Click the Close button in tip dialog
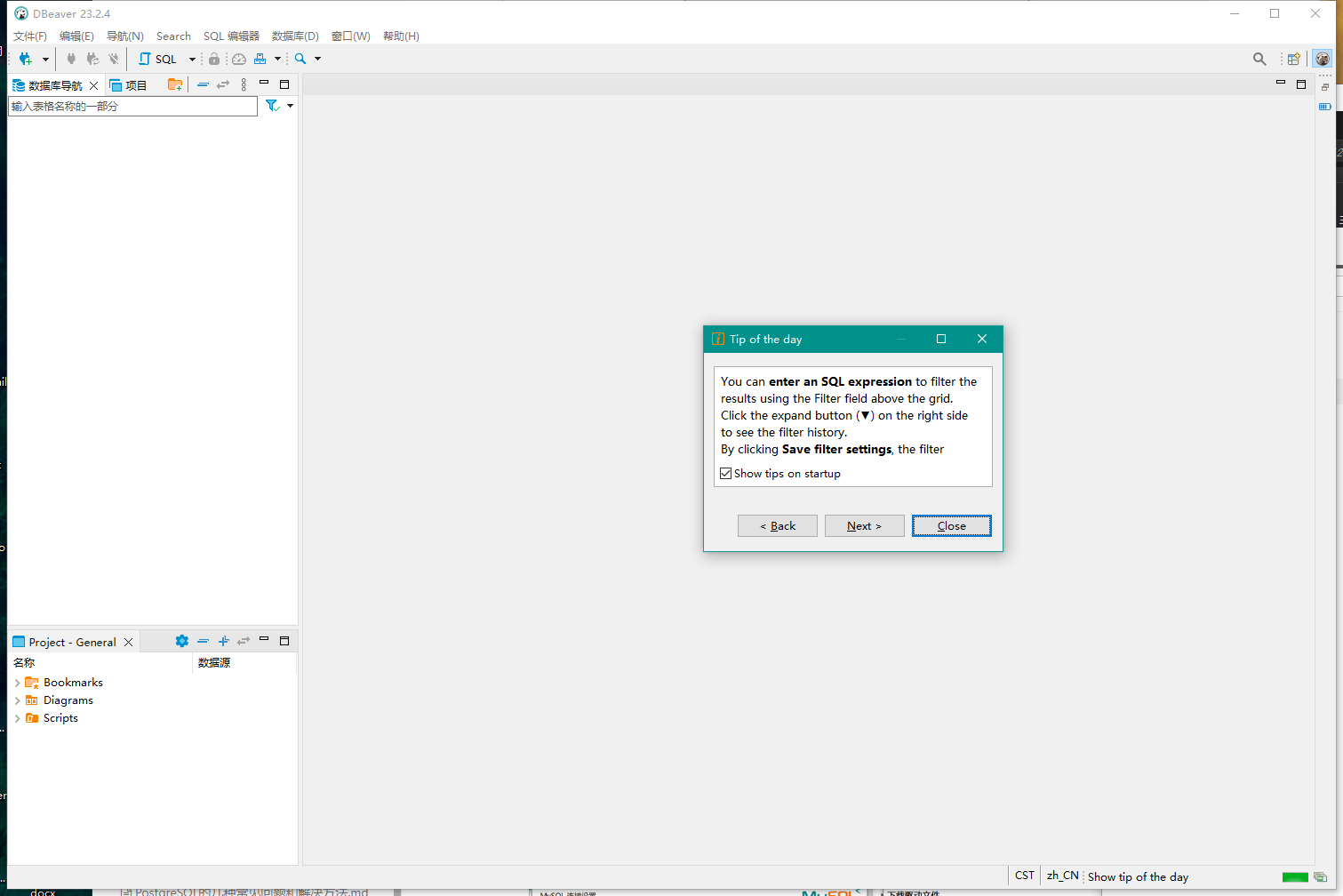The height and width of the screenshot is (896, 1343). (x=952, y=526)
